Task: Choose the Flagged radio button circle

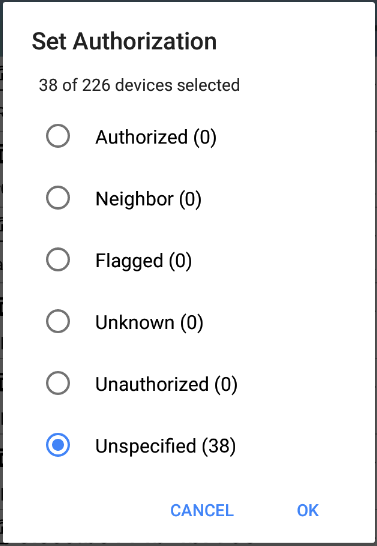Action: 58,259
